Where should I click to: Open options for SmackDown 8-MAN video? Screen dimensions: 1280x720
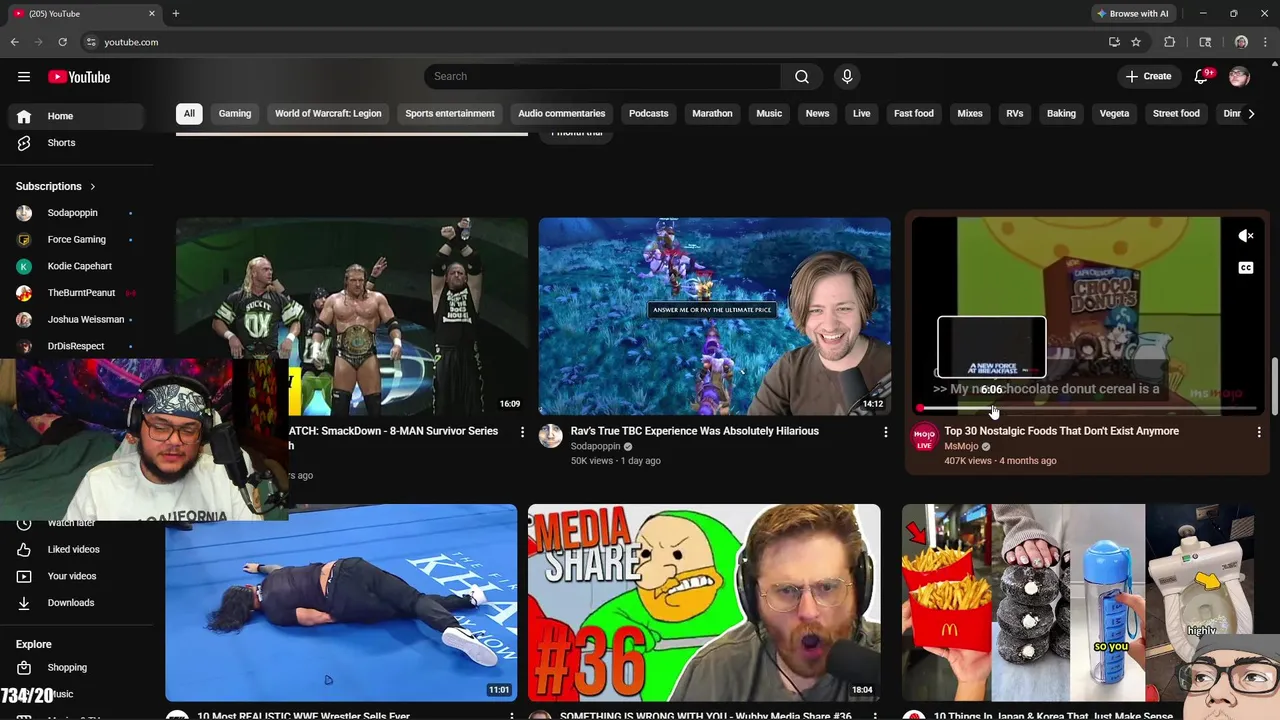point(522,432)
